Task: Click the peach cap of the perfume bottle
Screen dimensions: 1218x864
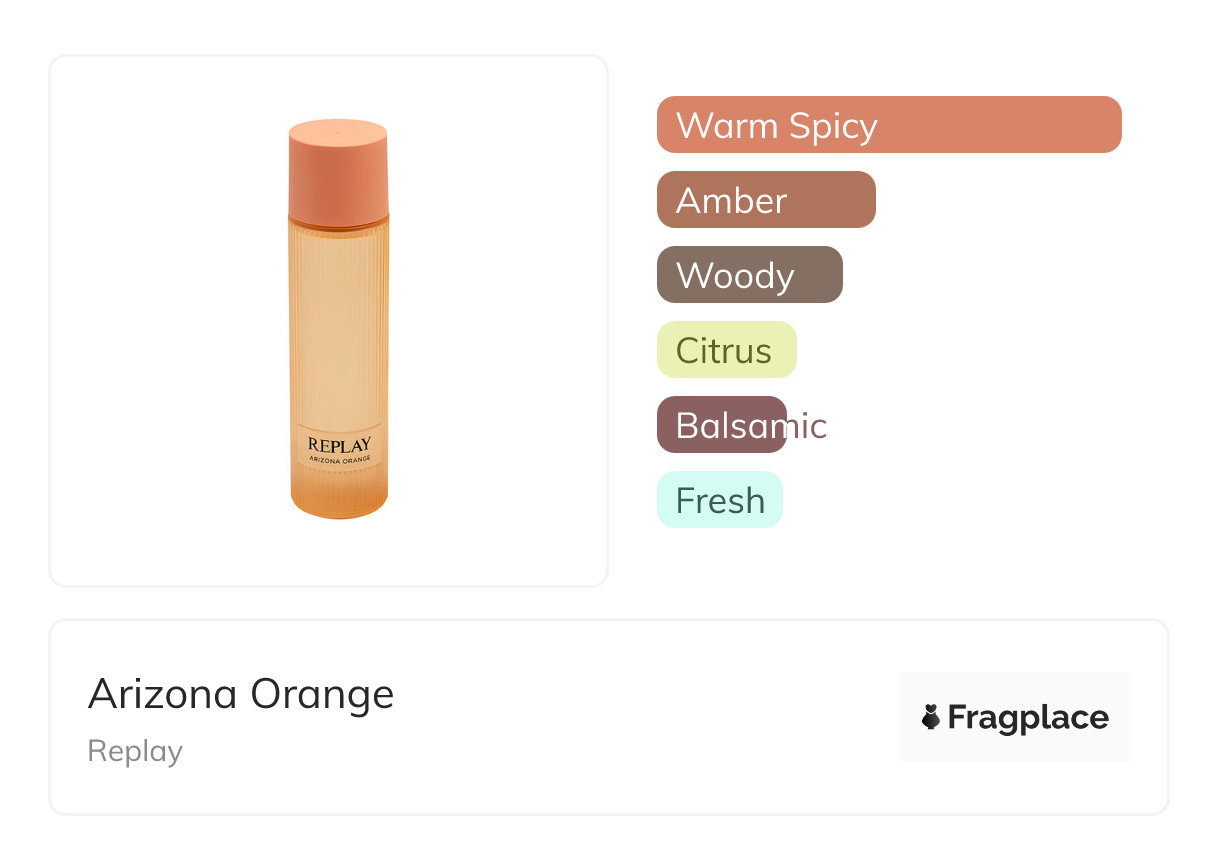Action: click(x=338, y=170)
